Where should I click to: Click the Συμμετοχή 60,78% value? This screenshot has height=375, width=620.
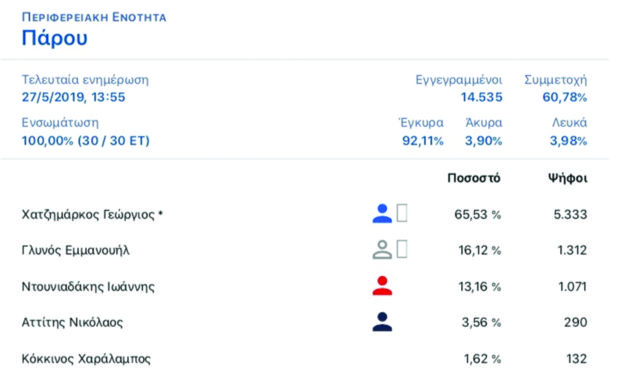tap(565, 97)
